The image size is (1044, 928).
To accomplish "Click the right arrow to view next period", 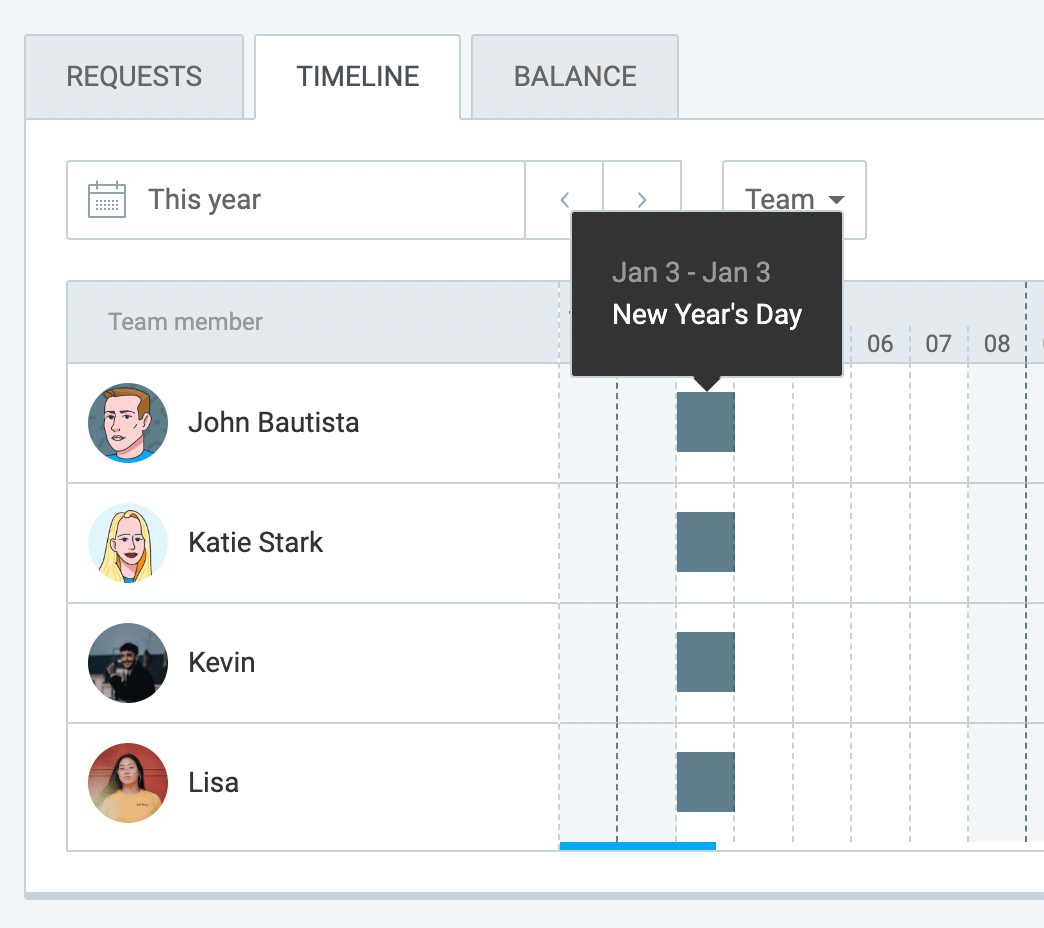I will click(x=641, y=199).
